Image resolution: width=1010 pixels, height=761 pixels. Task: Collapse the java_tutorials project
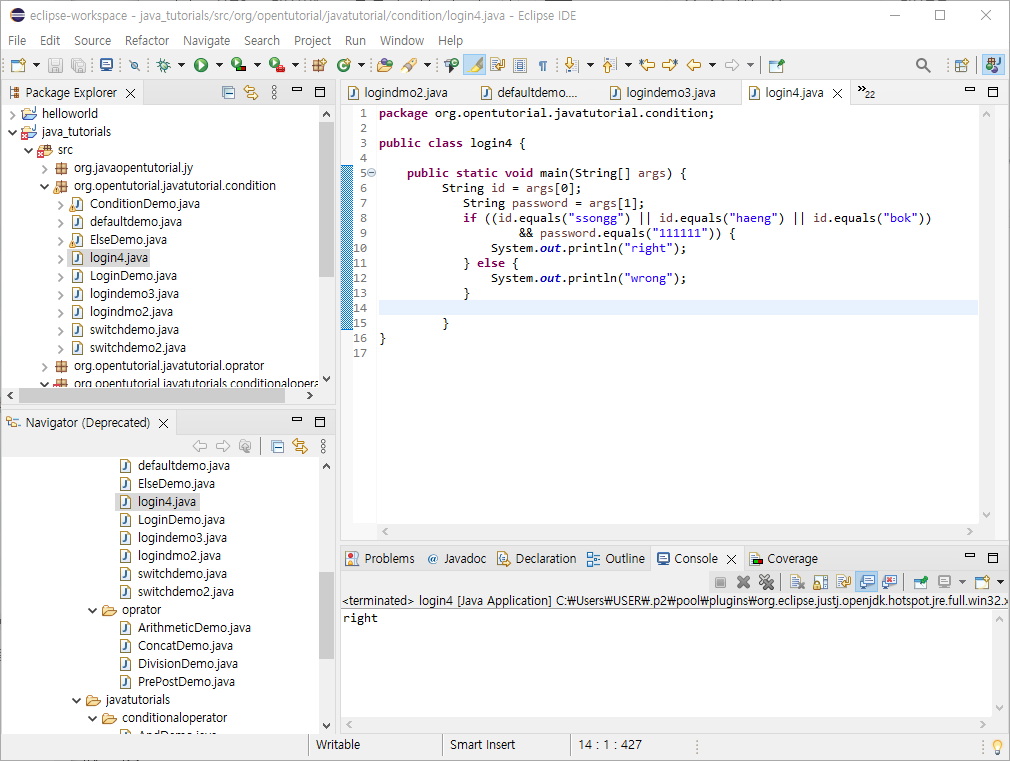pos(12,132)
